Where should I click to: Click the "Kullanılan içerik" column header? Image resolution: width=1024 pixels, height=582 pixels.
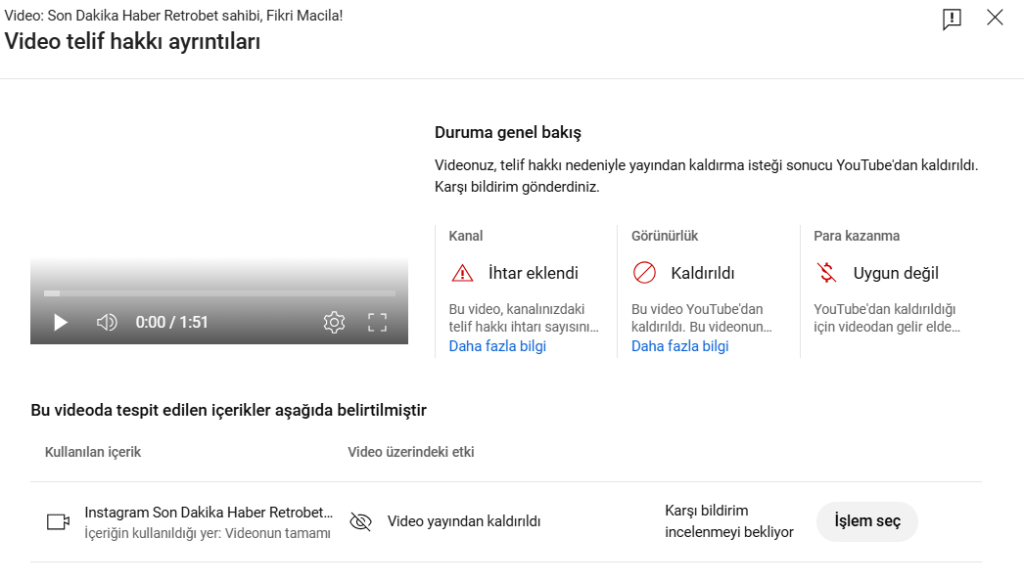click(x=93, y=452)
